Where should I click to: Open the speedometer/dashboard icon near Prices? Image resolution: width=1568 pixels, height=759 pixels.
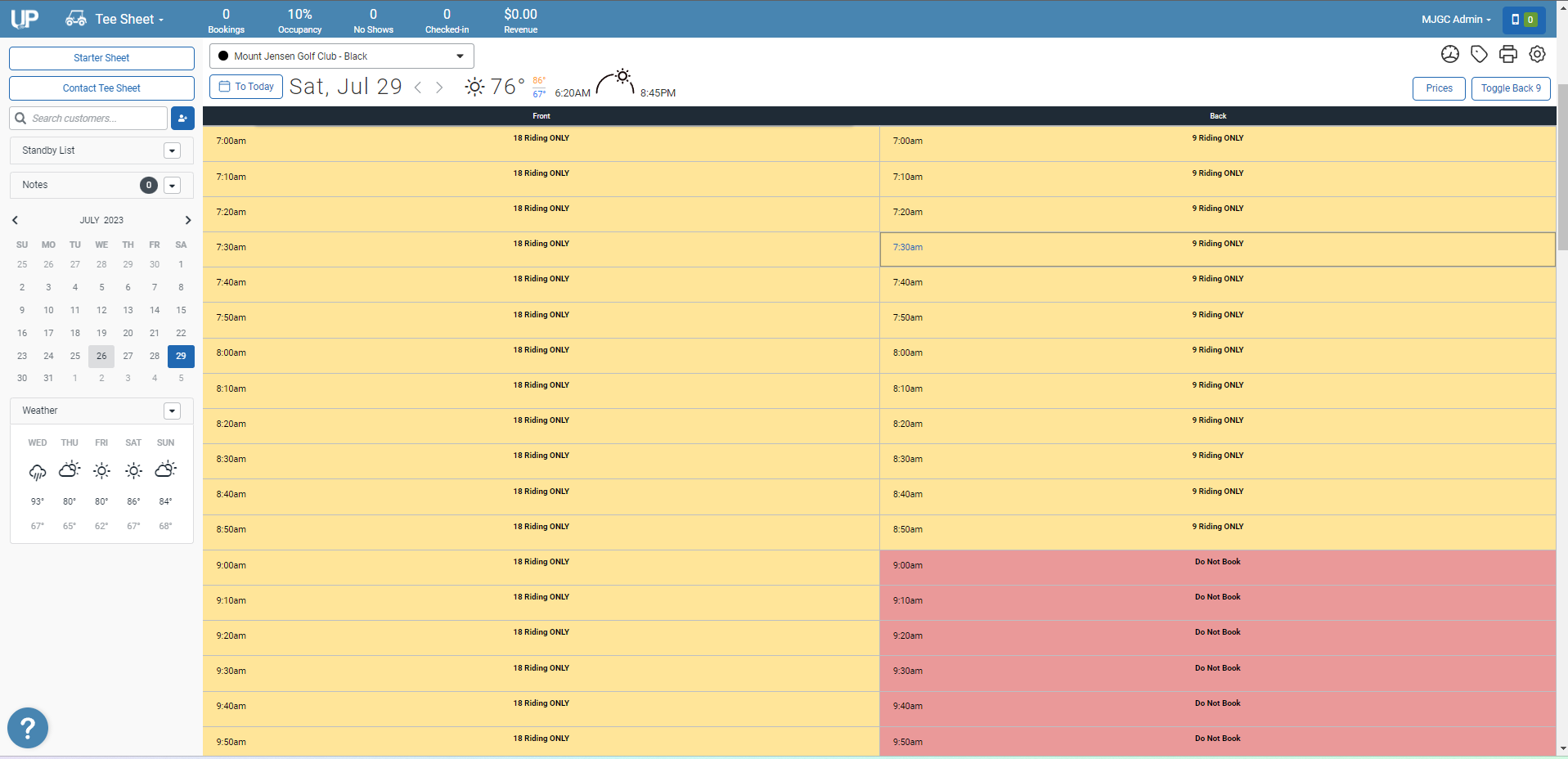pos(1449,54)
